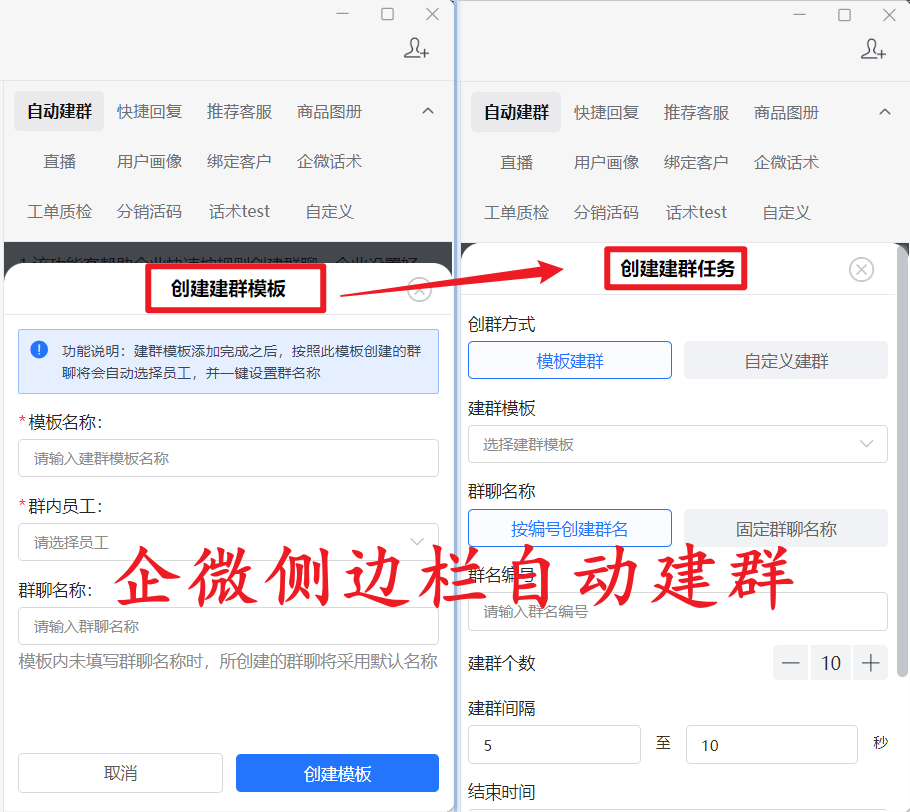Increase 建群个数 with plus button
910x812 pixels.
pos(871,662)
